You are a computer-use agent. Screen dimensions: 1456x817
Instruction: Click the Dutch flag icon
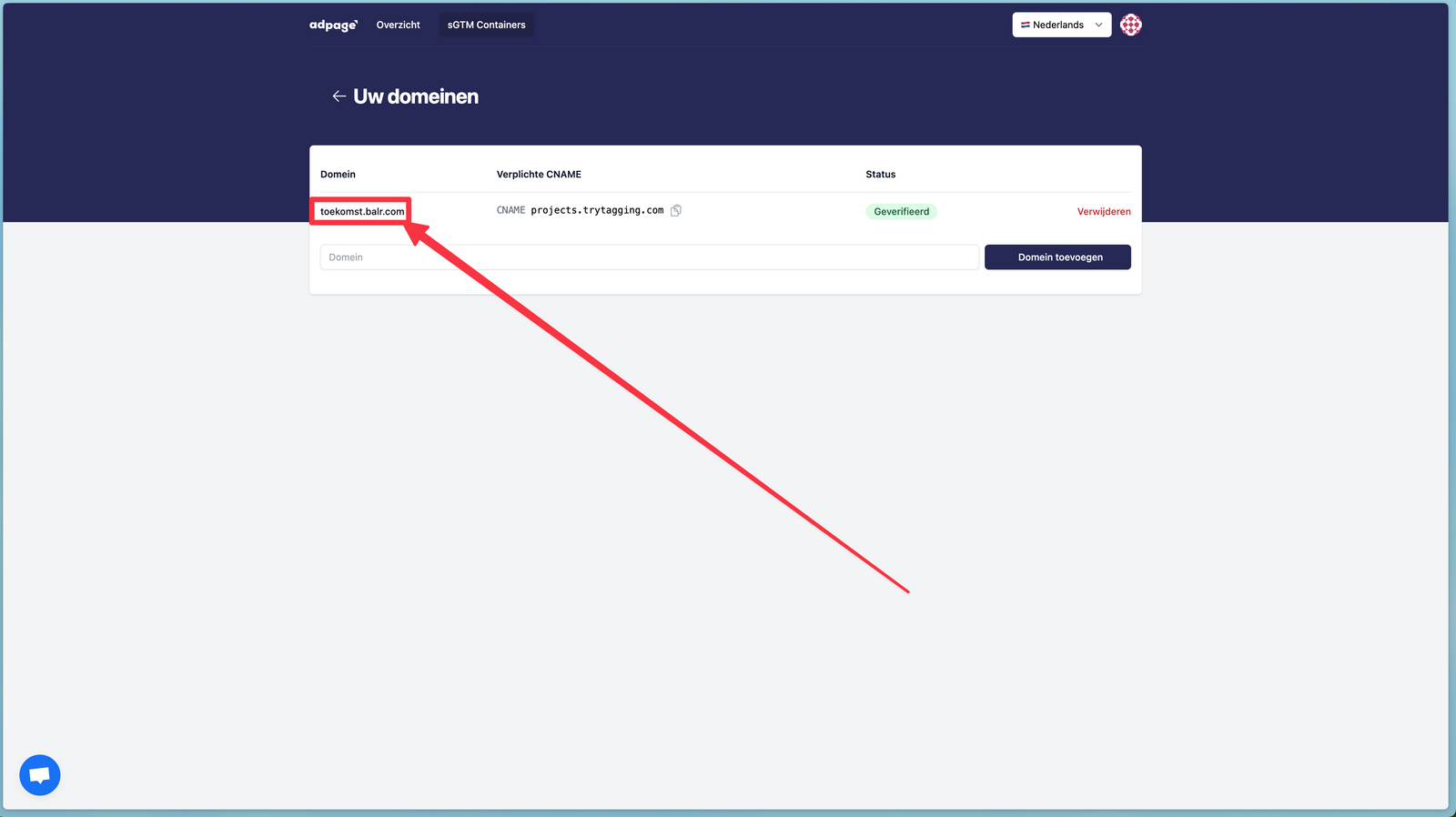click(x=1025, y=25)
